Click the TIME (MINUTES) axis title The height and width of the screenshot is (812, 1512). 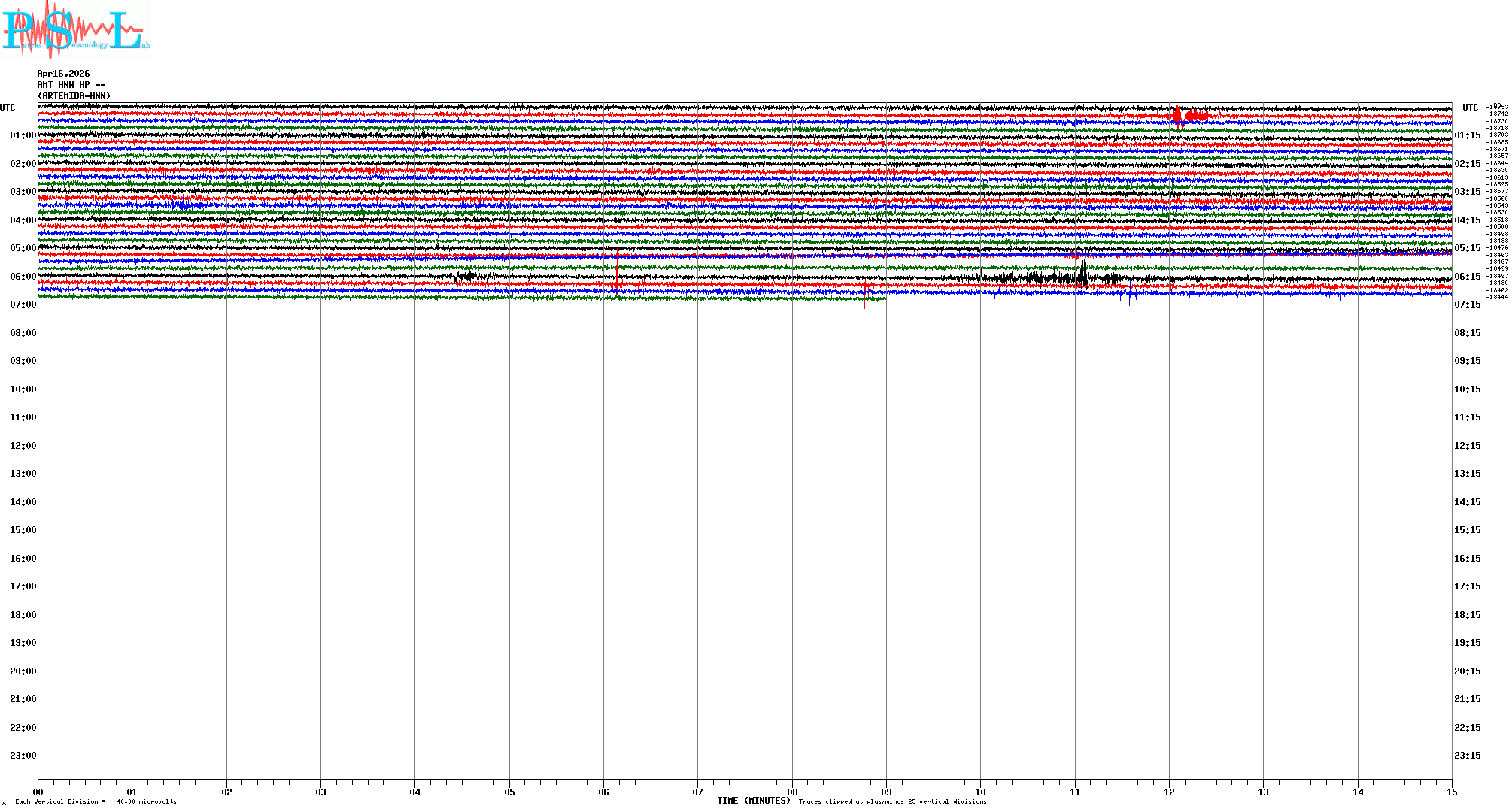pyautogui.click(x=753, y=801)
